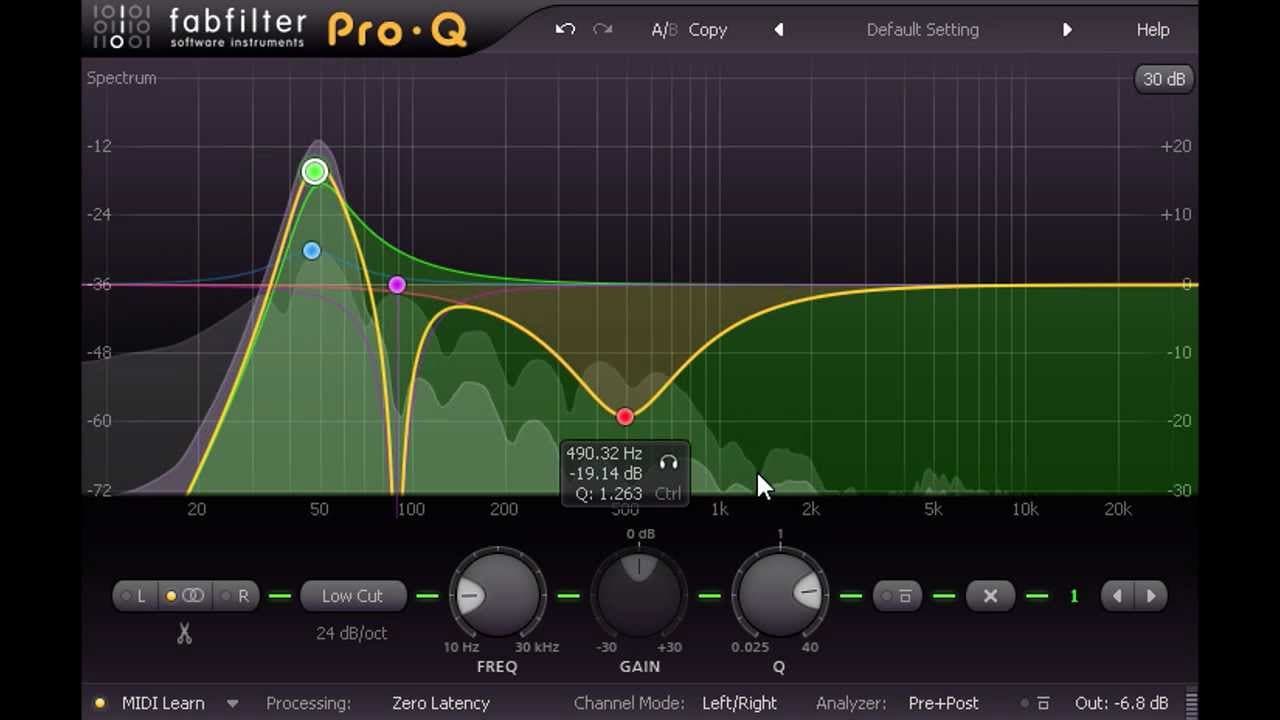
Task: Click the undo arrow icon
Action: pos(565,29)
